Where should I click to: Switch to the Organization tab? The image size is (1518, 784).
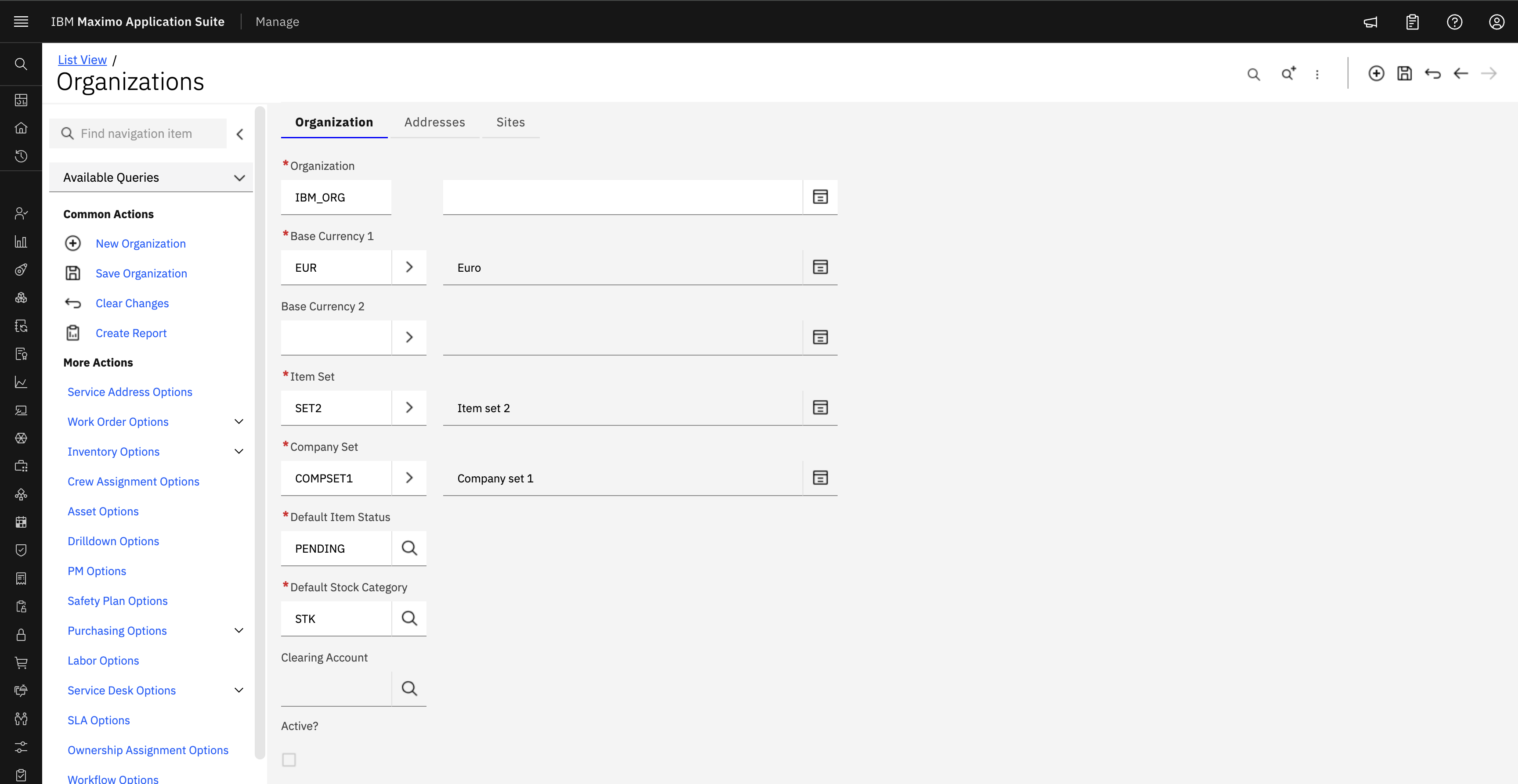tap(334, 122)
